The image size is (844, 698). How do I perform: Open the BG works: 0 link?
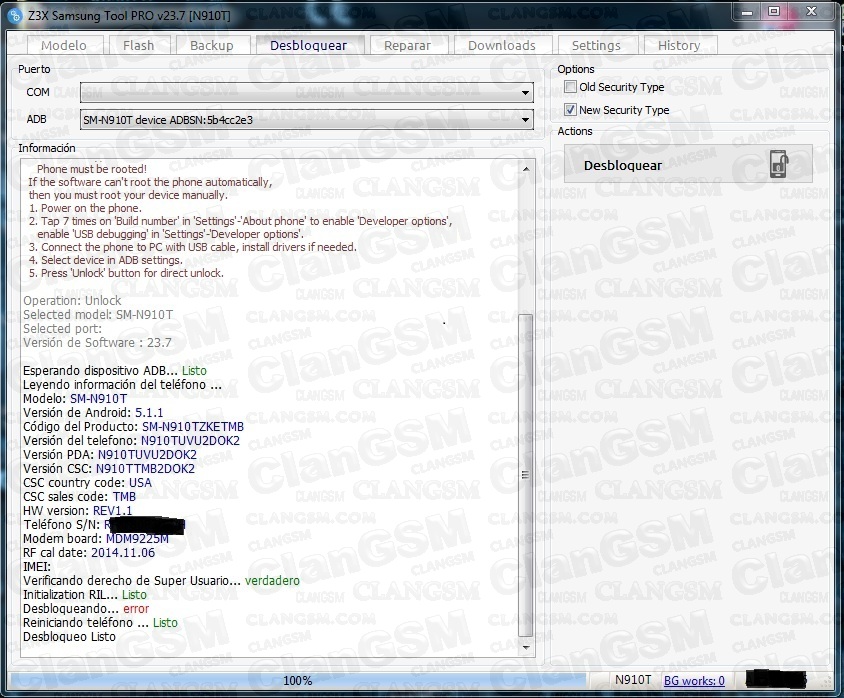tap(694, 681)
